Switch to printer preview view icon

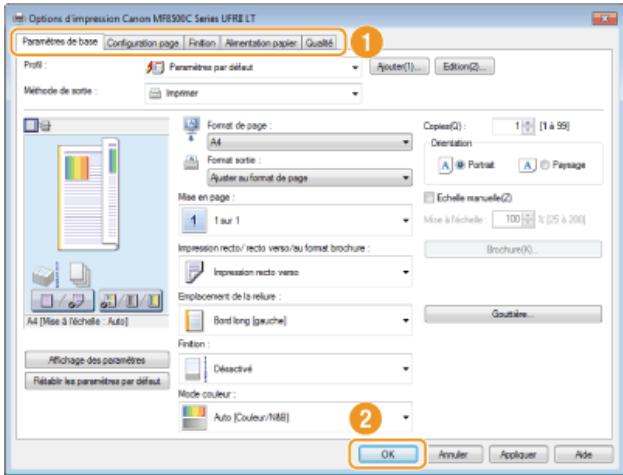click(x=45, y=126)
